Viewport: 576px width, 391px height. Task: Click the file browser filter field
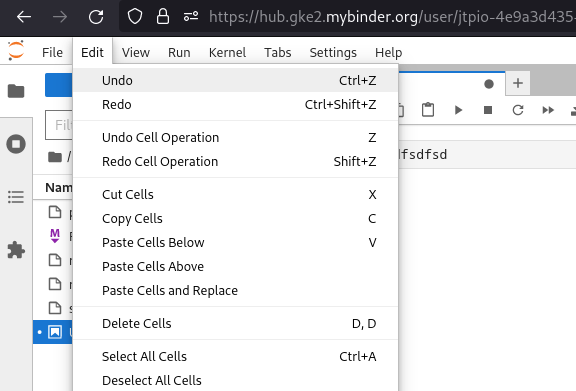coord(59,125)
